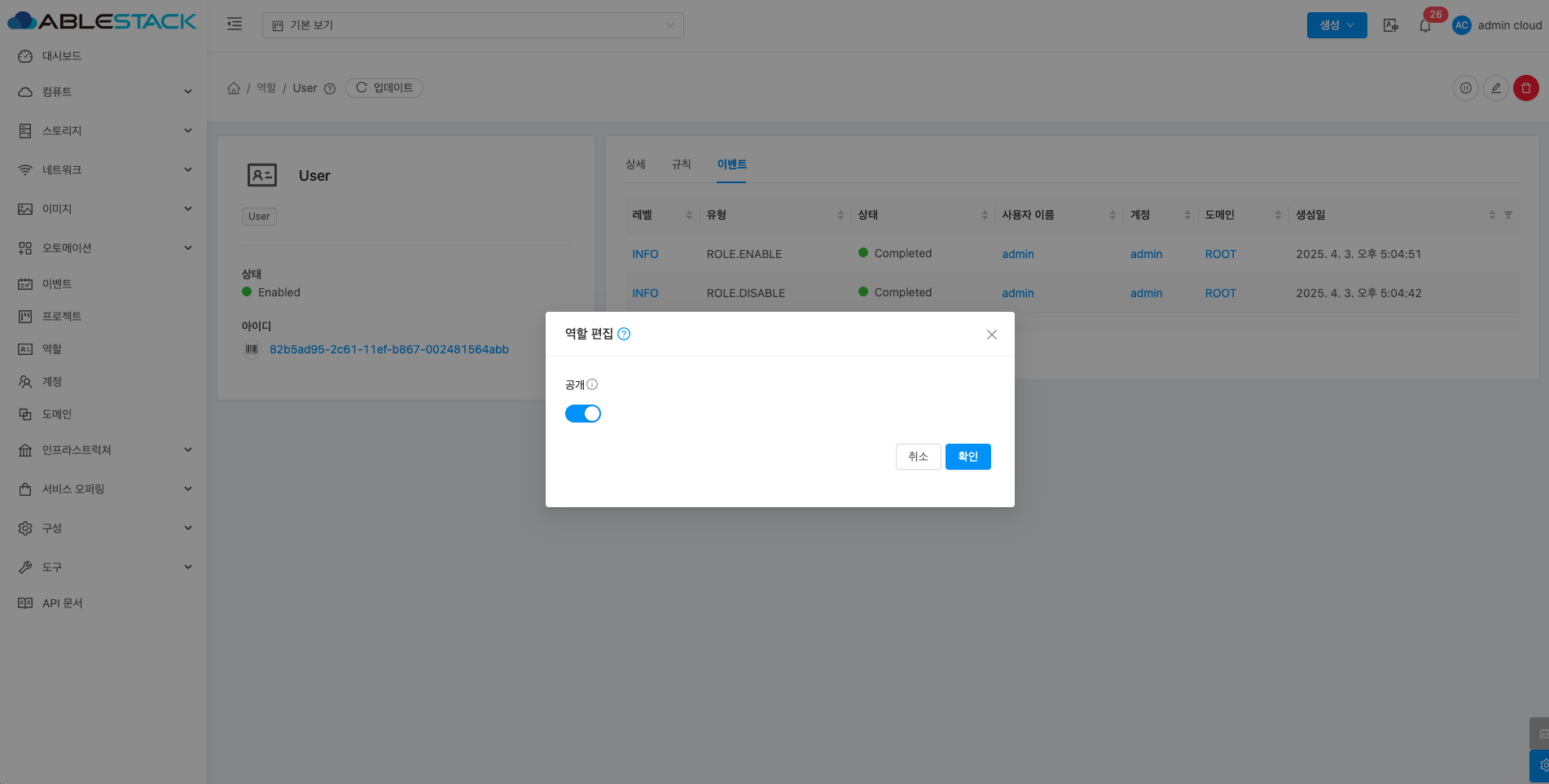Screen dimensions: 1549x784
Task: Show info tooltip icon beside 공개 label
Action: (592, 384)
